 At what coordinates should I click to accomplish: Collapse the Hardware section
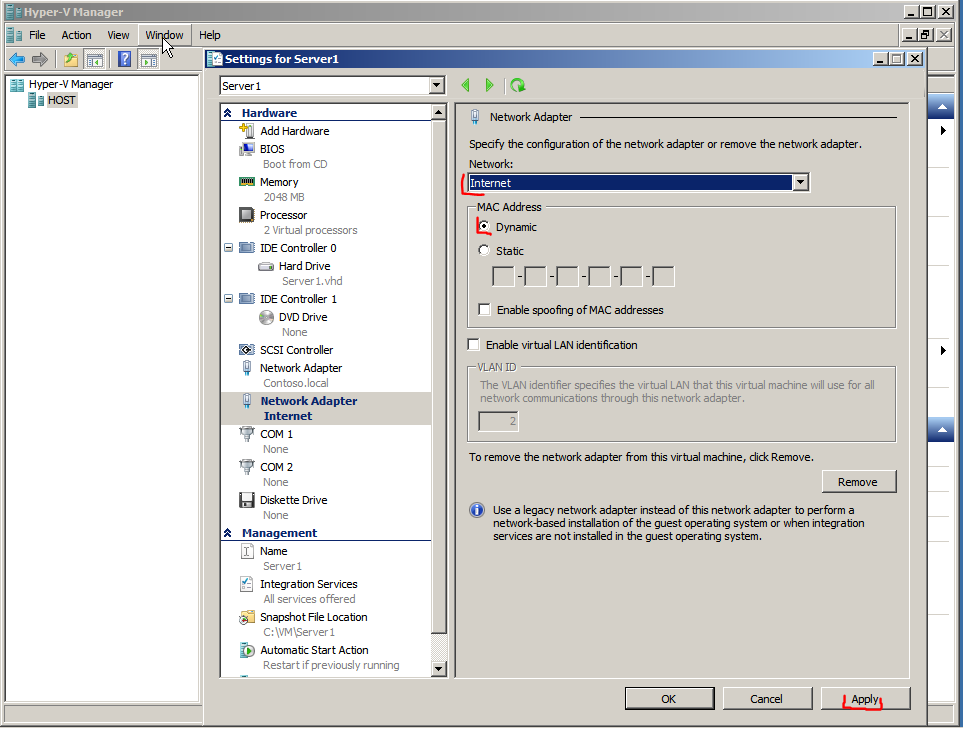coord(228,113)
